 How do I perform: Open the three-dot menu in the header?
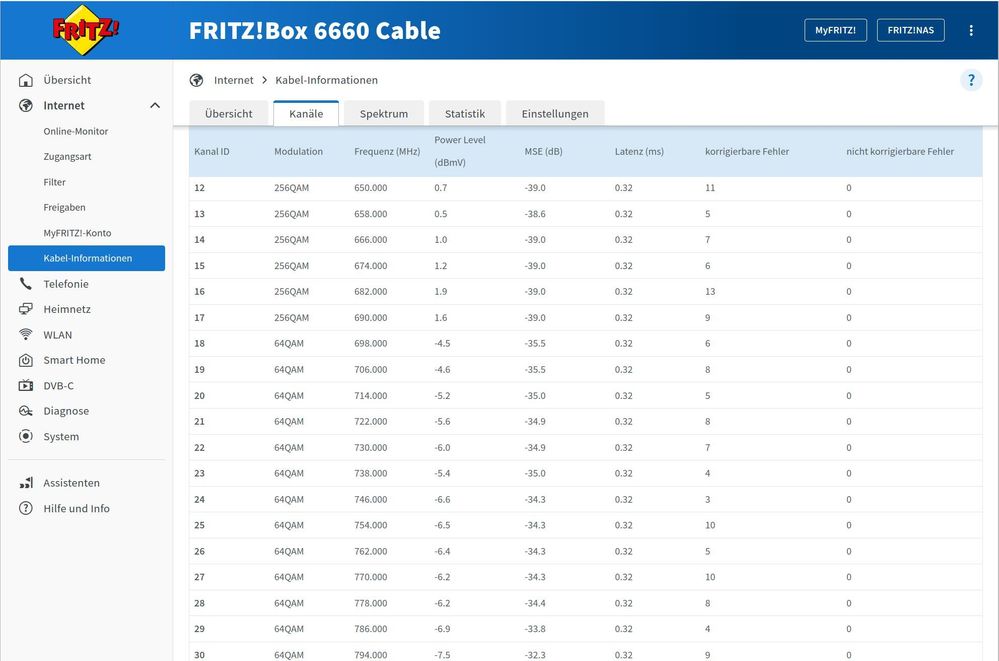[x=970, y=31]
